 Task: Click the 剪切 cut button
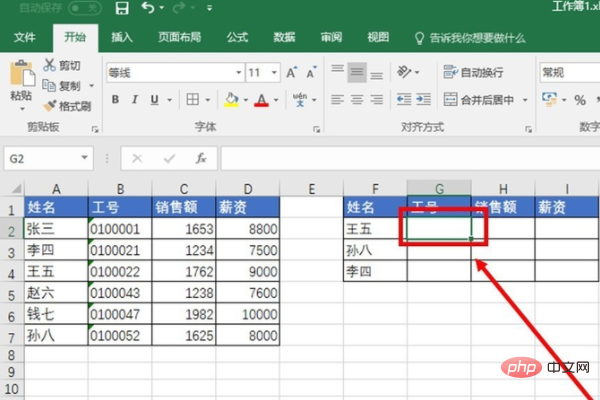click(62, 65)
